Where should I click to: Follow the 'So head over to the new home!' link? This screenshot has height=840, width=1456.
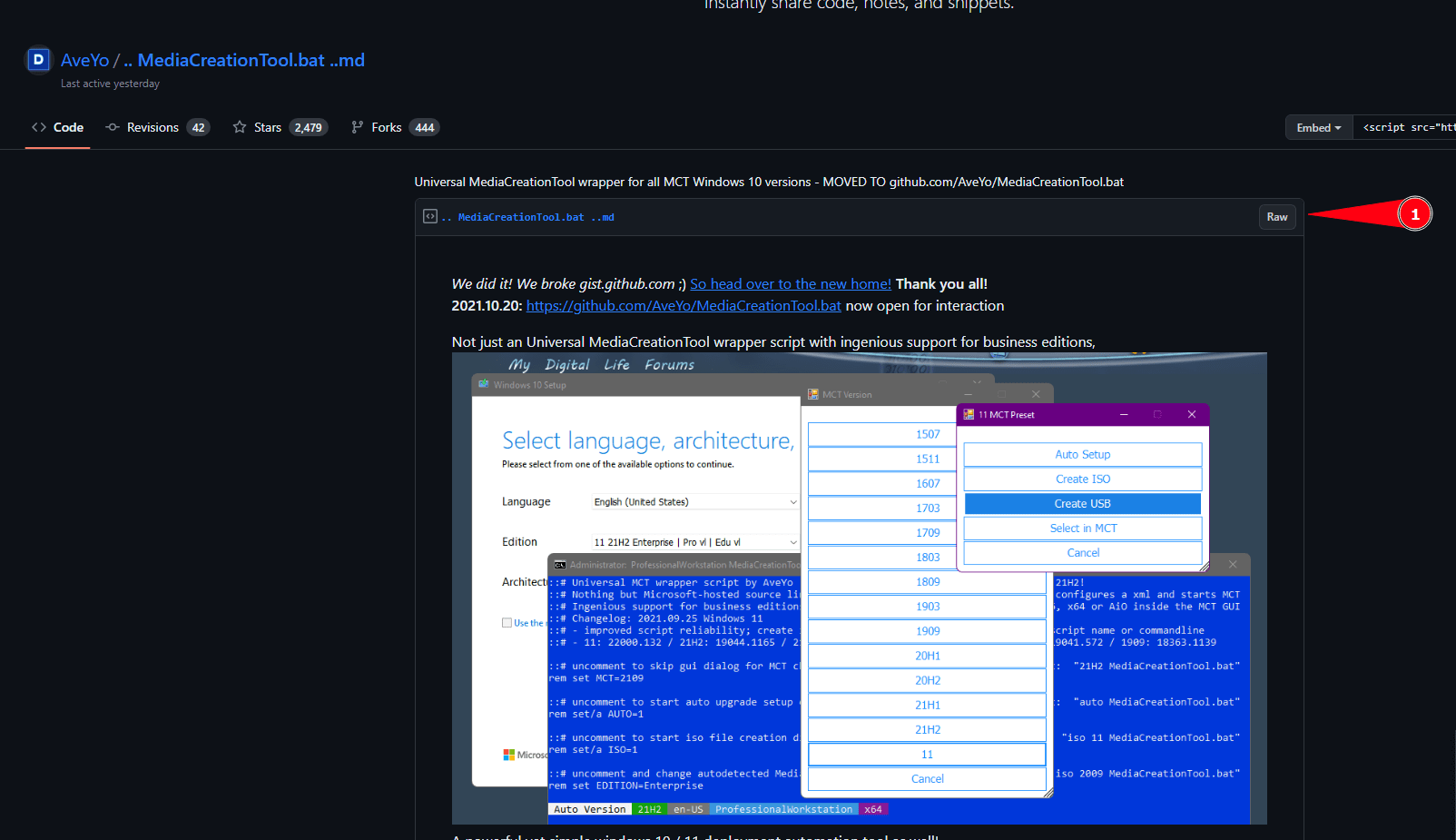(x=791, y=284)
